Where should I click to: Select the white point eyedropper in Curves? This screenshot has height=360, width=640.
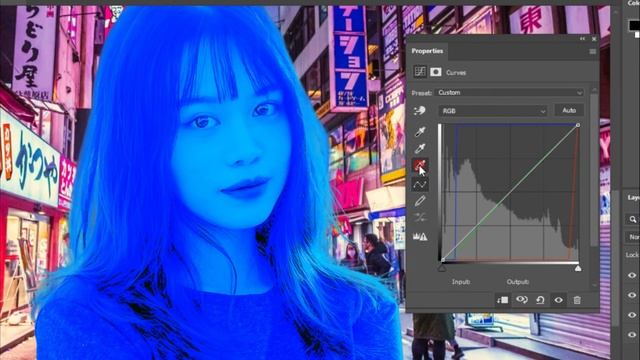click(420, 165)
